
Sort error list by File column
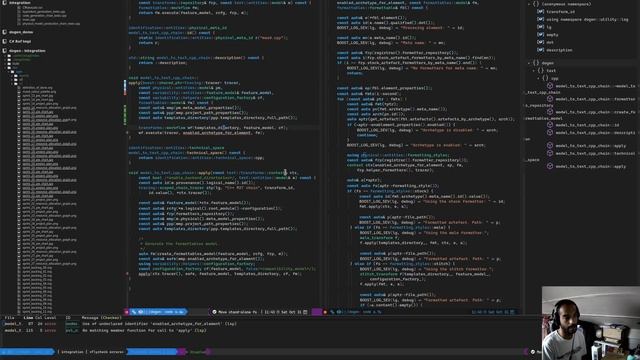pyautogui.click(x=9, y=318)
